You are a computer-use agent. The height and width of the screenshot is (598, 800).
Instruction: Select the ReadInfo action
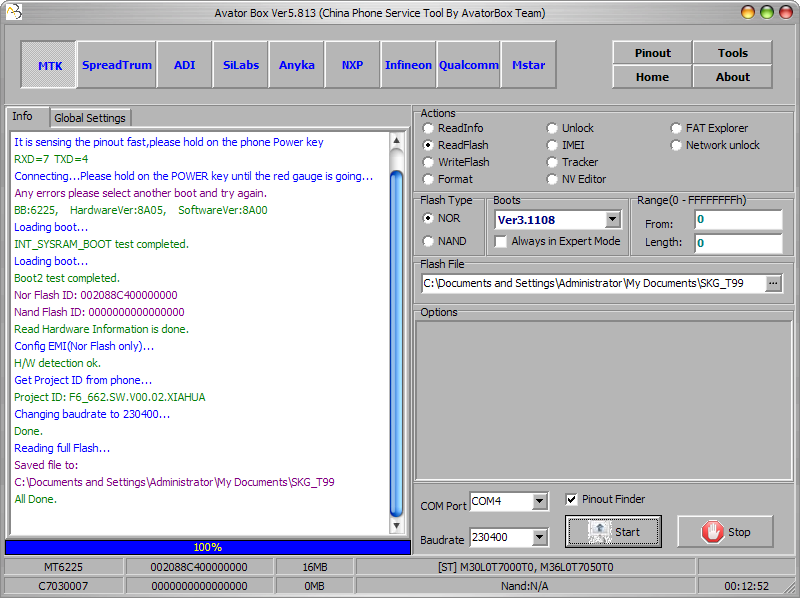click(454, 128)
